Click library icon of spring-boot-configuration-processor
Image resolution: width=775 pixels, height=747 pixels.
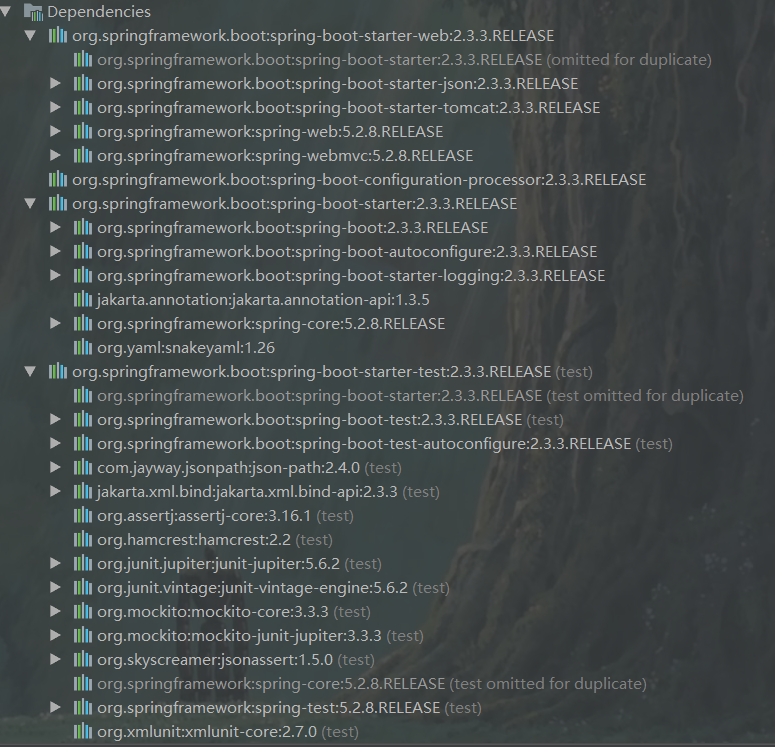pyautogui.click(x=58, y=179)
